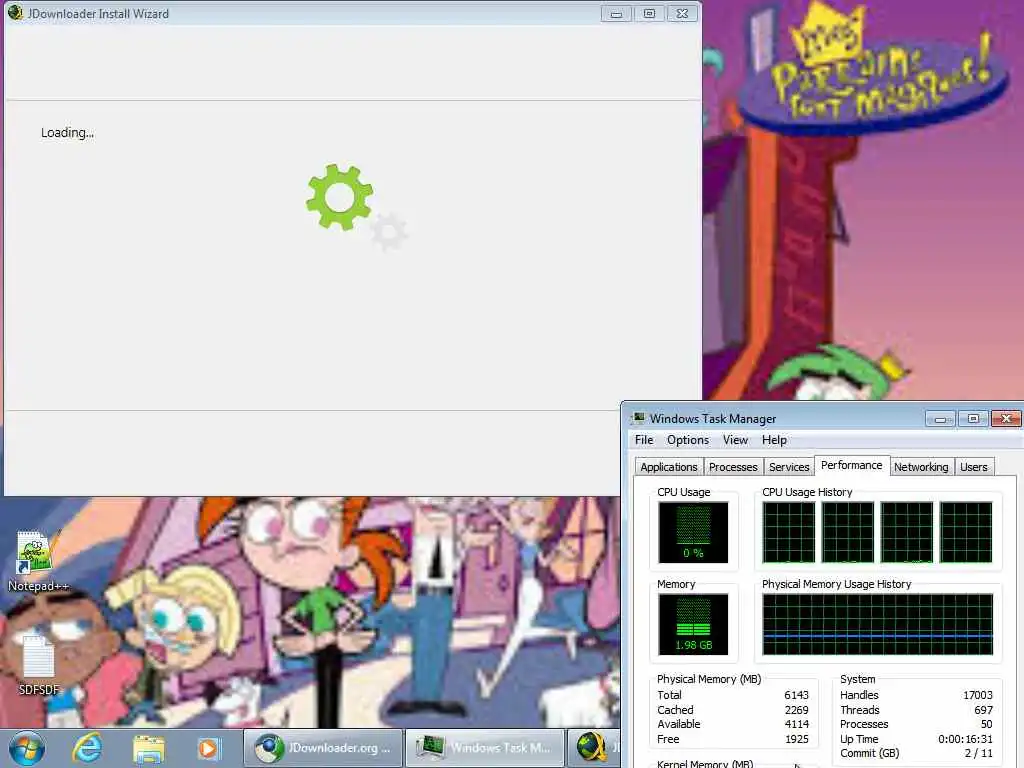
Task: Close the Windows Task Manager window
Action: (x=1006, y=419)
